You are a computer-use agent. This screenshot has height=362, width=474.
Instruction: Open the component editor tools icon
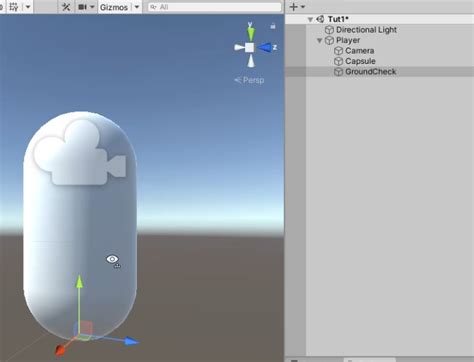coord(66,7)
